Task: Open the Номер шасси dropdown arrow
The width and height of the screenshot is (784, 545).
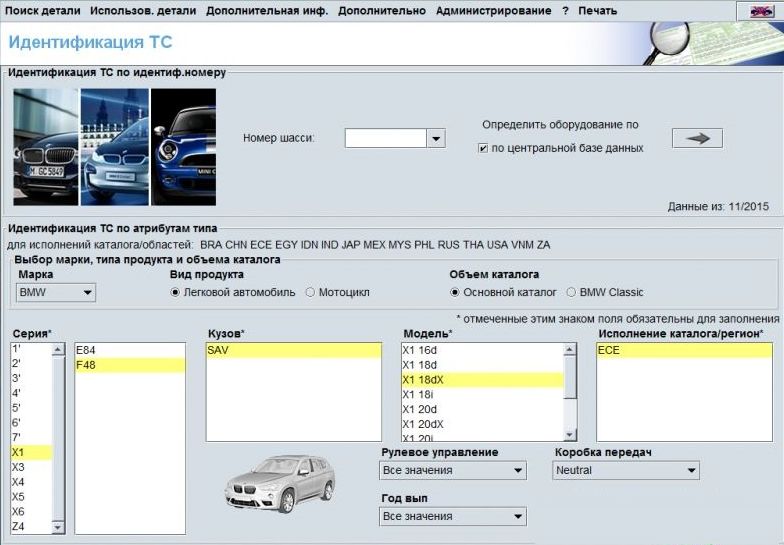Action: tap(436, 138)
